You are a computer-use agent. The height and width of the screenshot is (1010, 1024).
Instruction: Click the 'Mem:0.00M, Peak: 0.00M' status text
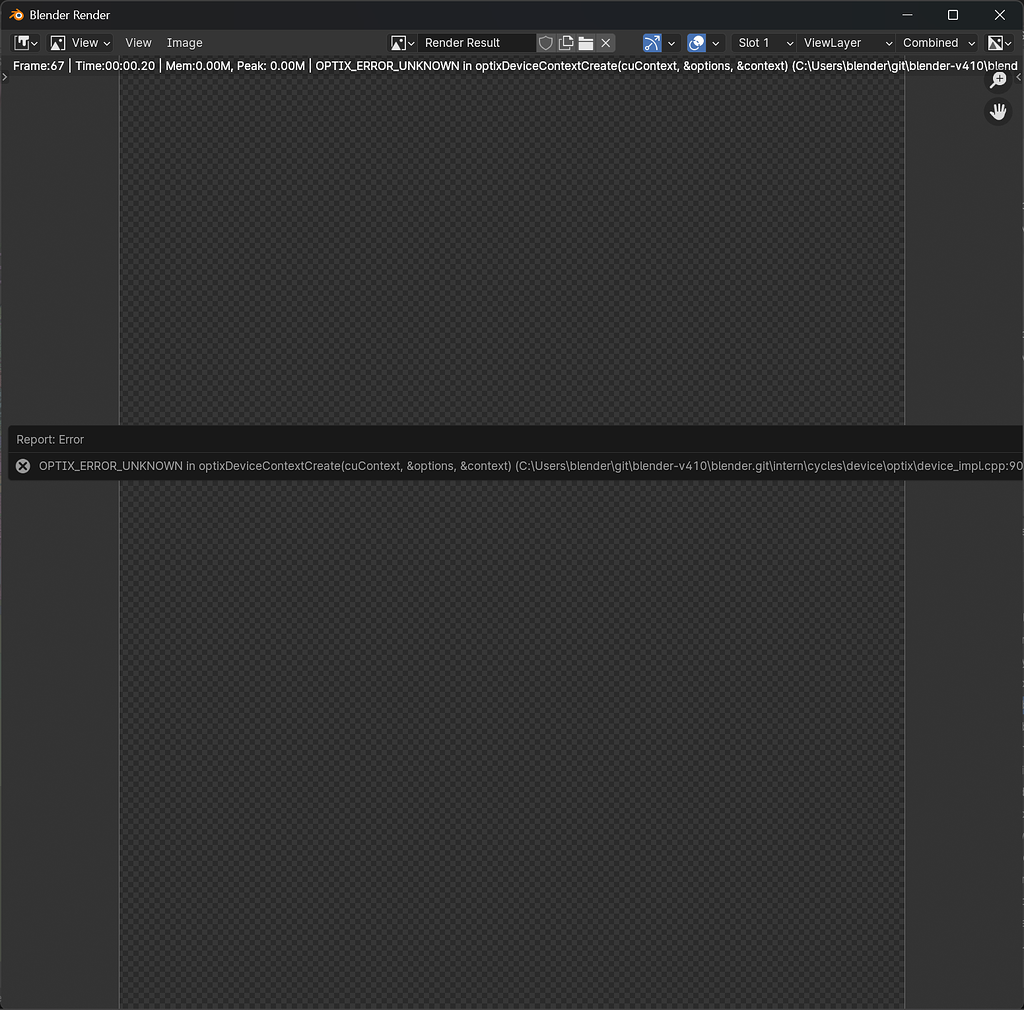235,66
